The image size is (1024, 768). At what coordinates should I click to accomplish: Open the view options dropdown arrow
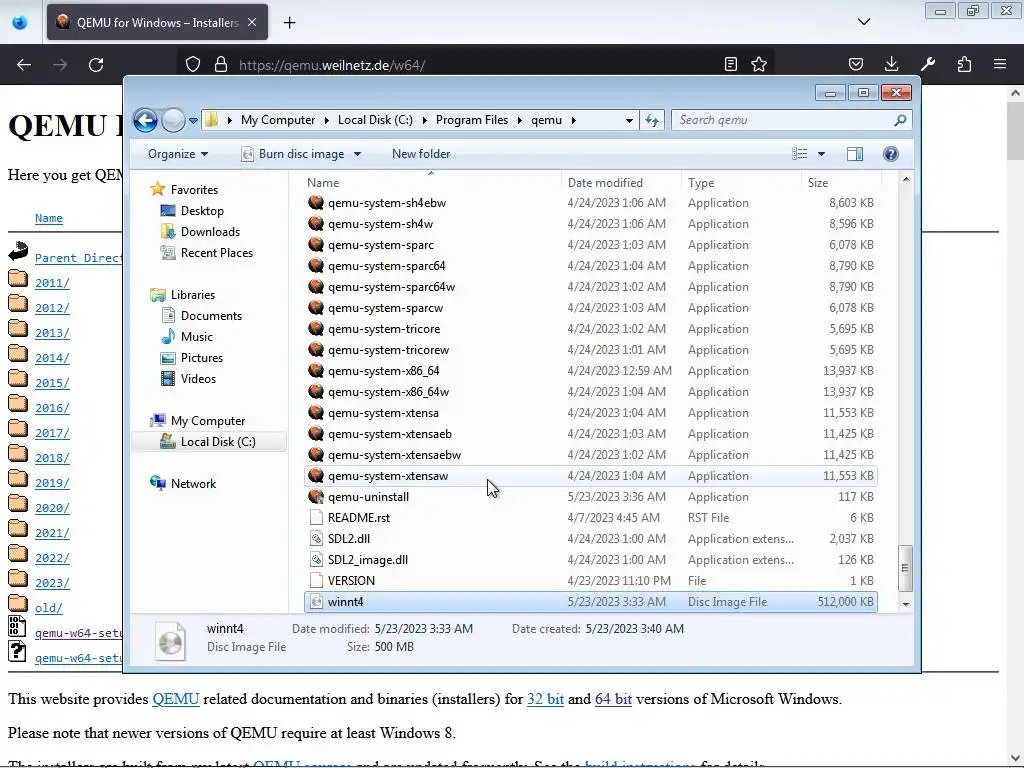822,154
